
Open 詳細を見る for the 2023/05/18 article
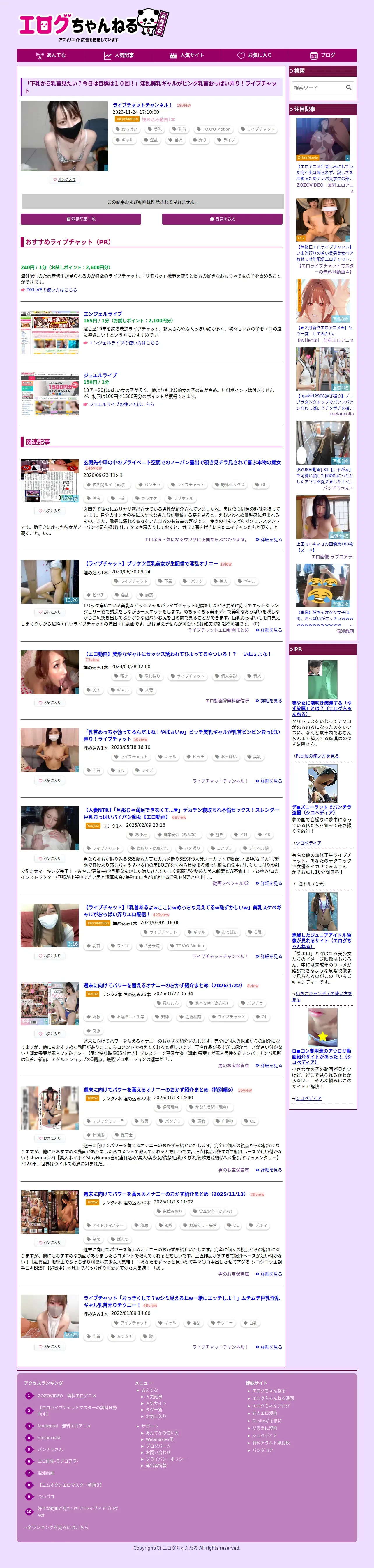point(269,781)
